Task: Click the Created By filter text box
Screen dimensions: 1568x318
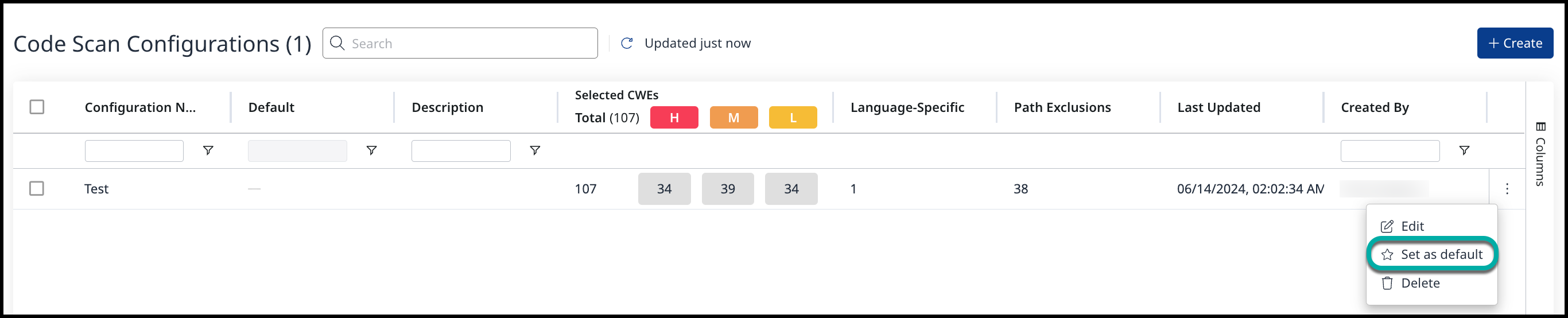Action: coord(1390,151)
